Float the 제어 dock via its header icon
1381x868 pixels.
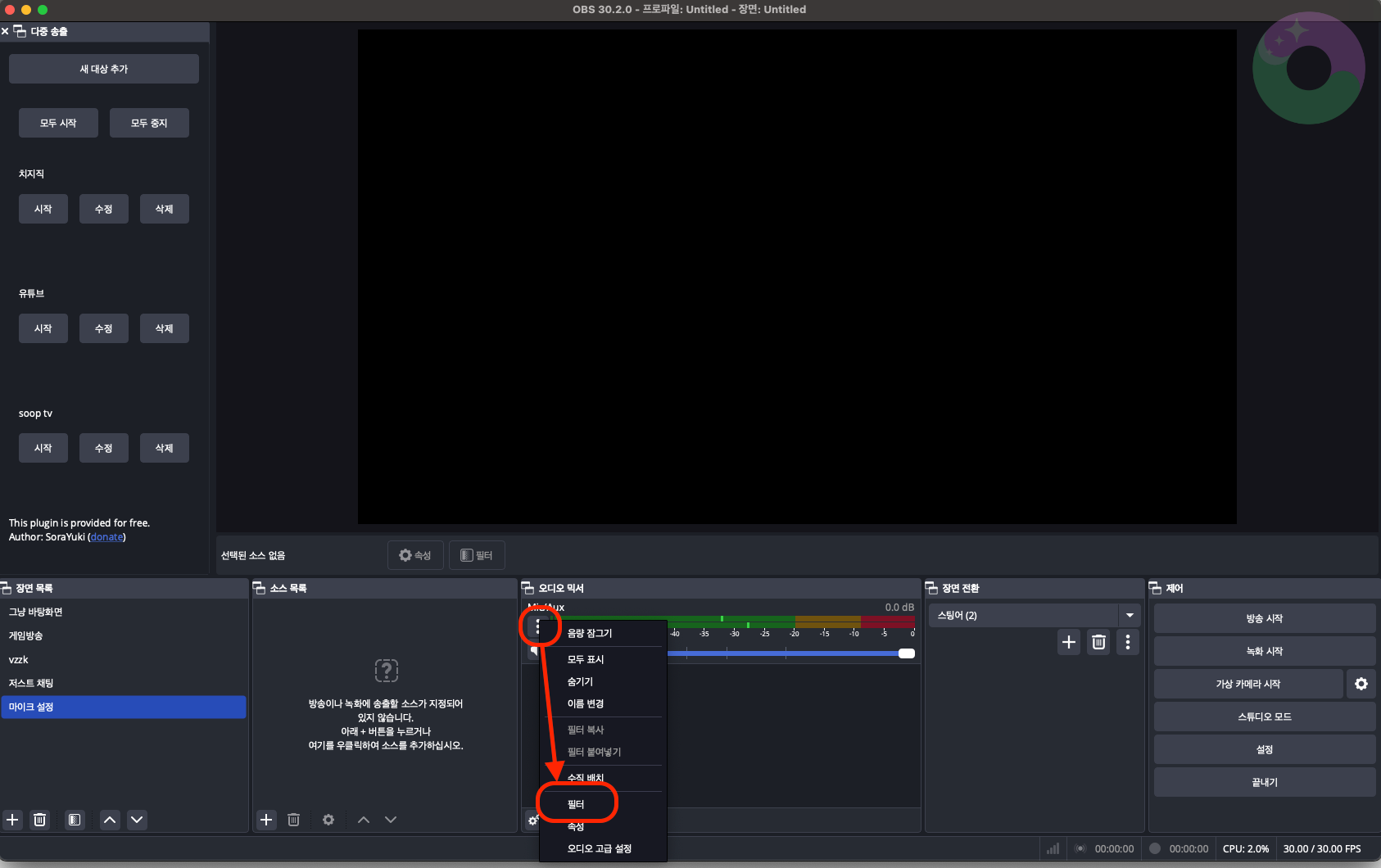coord(1155,588)
